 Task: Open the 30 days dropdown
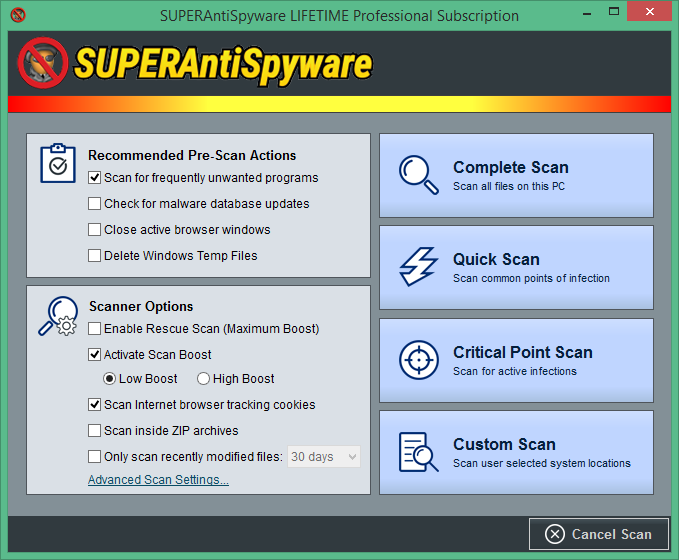[x=324, y=456]
